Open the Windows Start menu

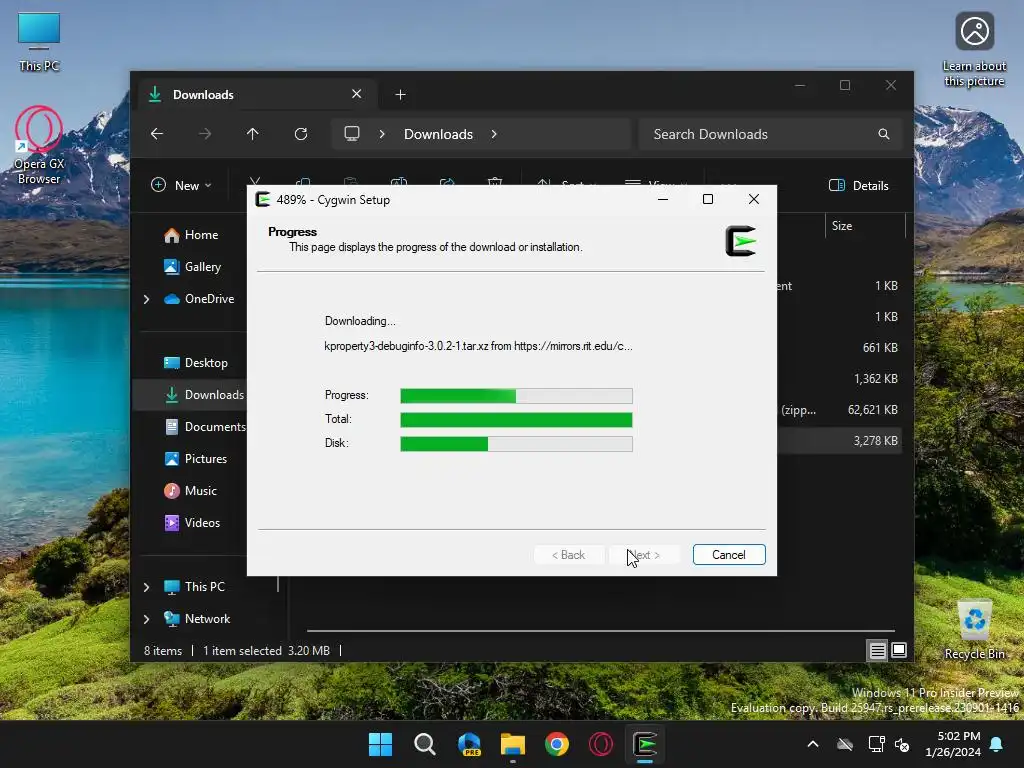click(x=380, y=744)
